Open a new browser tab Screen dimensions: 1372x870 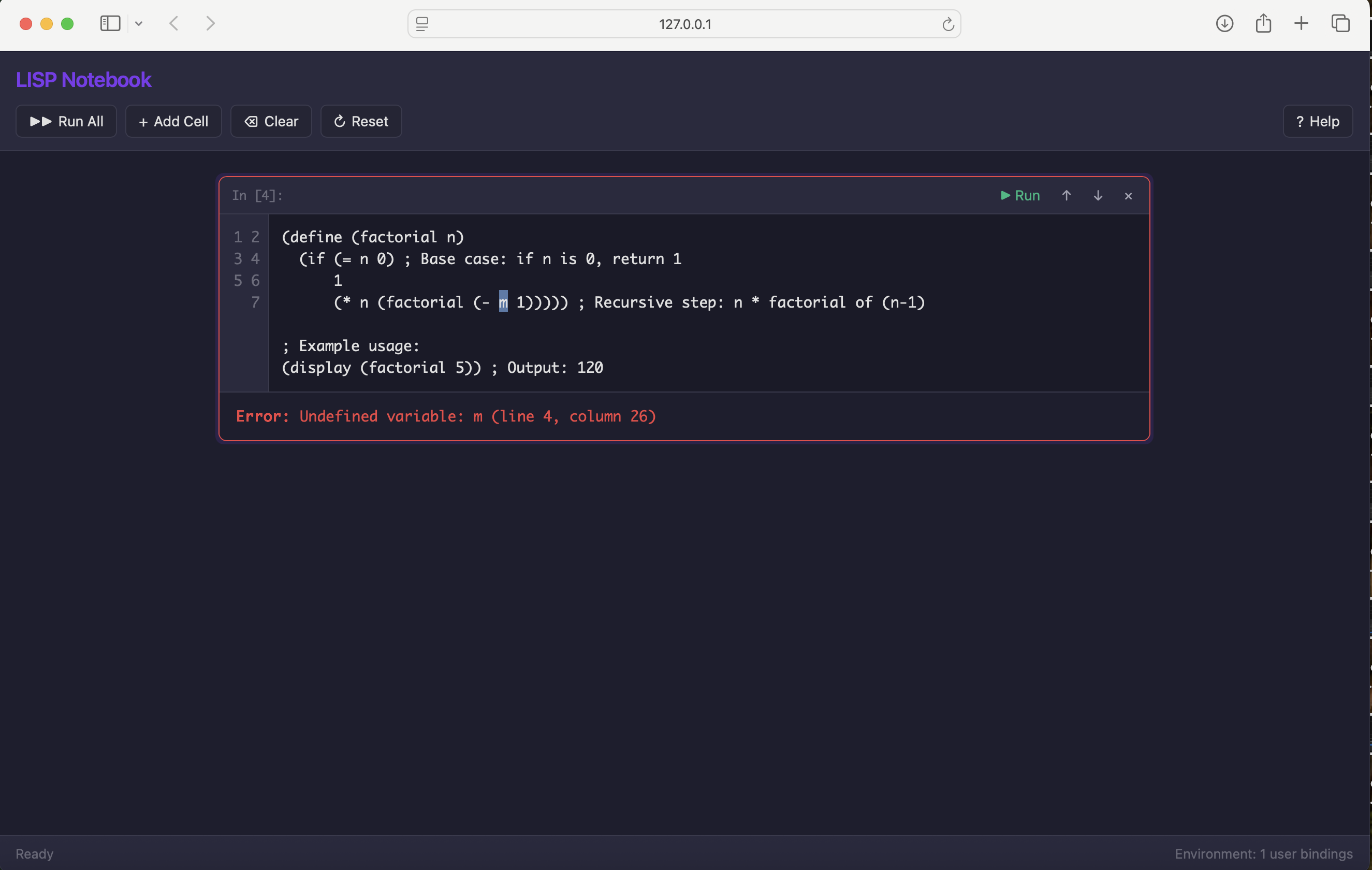pos(1301,23)
